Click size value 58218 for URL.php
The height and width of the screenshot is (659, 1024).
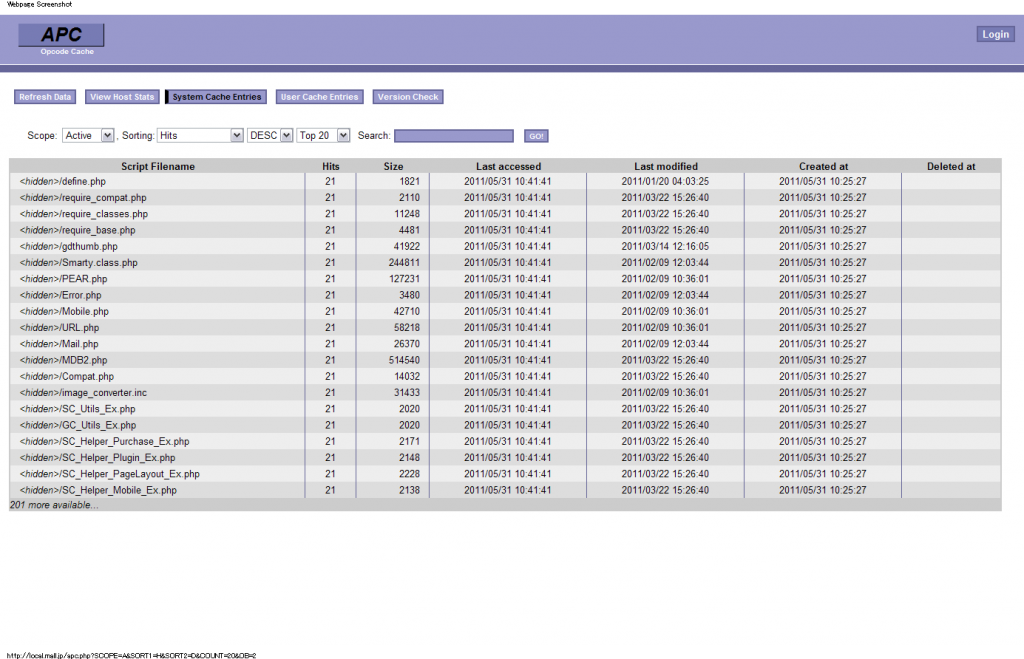tap(406, 328)
